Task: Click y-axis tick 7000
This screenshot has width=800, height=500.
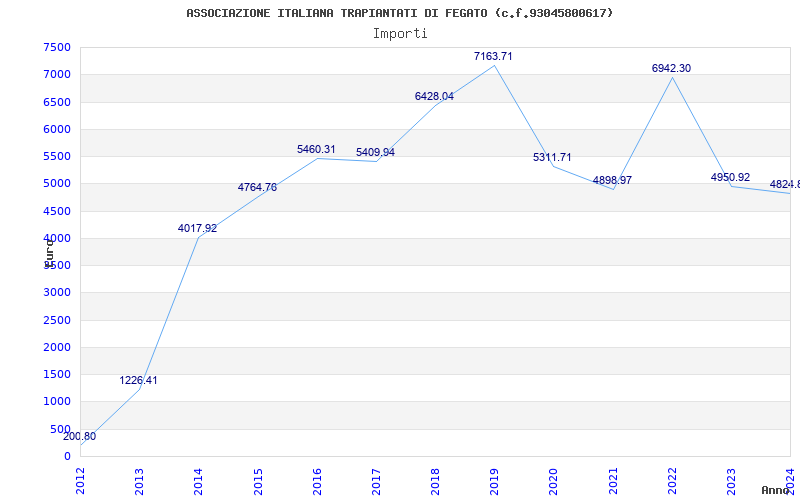Action: click(x=57, y=74)
